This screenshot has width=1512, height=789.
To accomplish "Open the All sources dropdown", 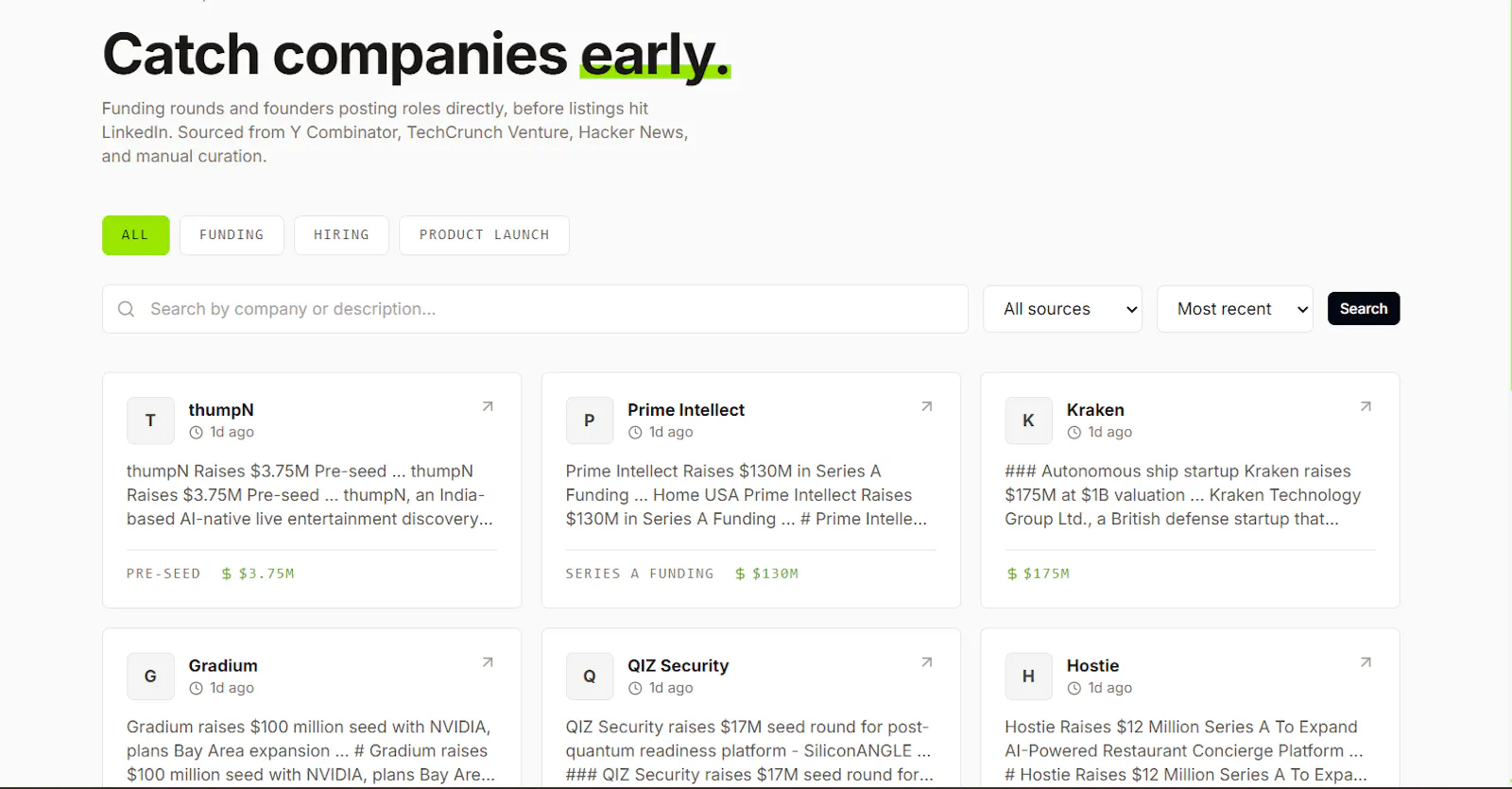I will [1063, 309].
